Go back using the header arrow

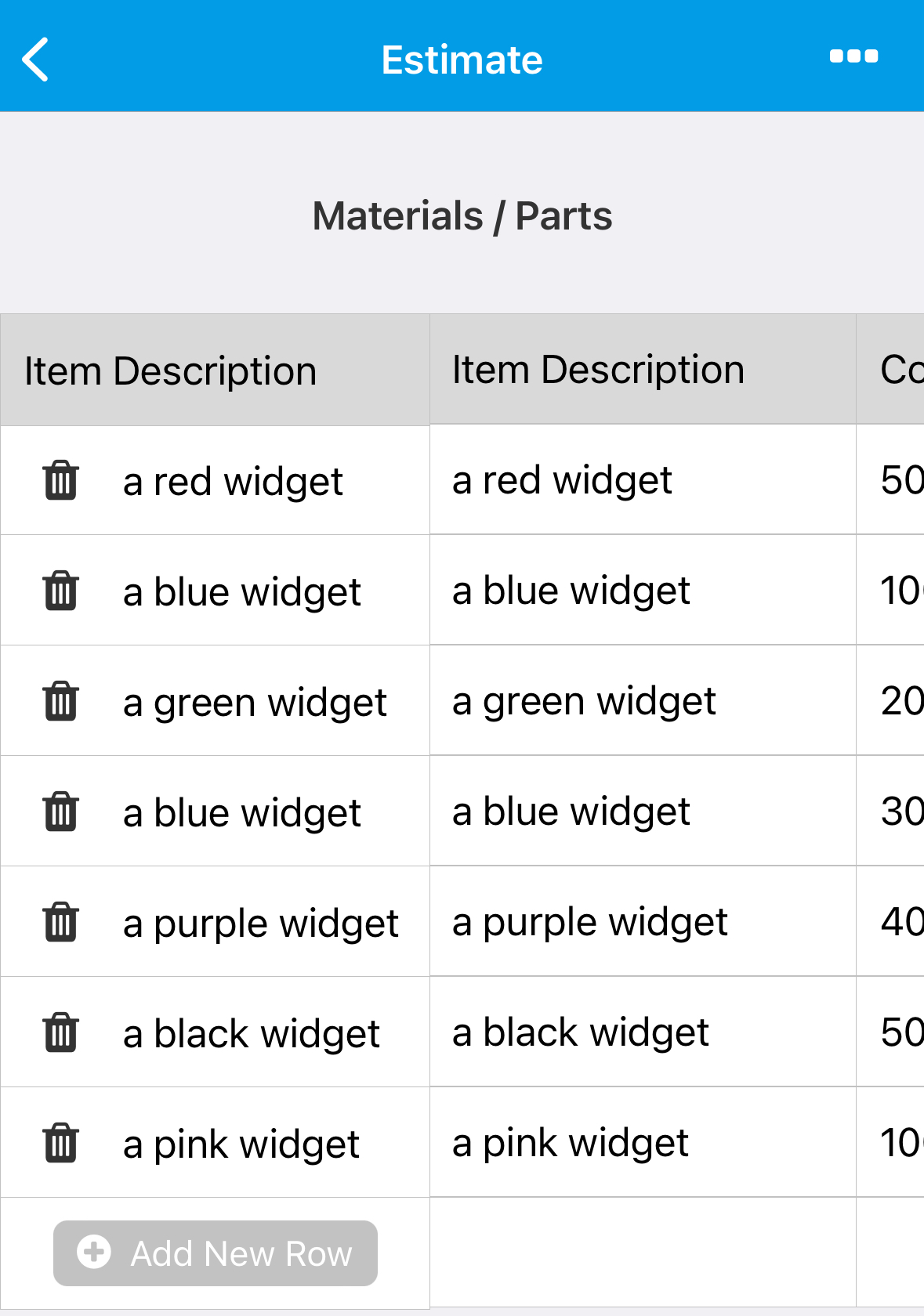(35, 60)
